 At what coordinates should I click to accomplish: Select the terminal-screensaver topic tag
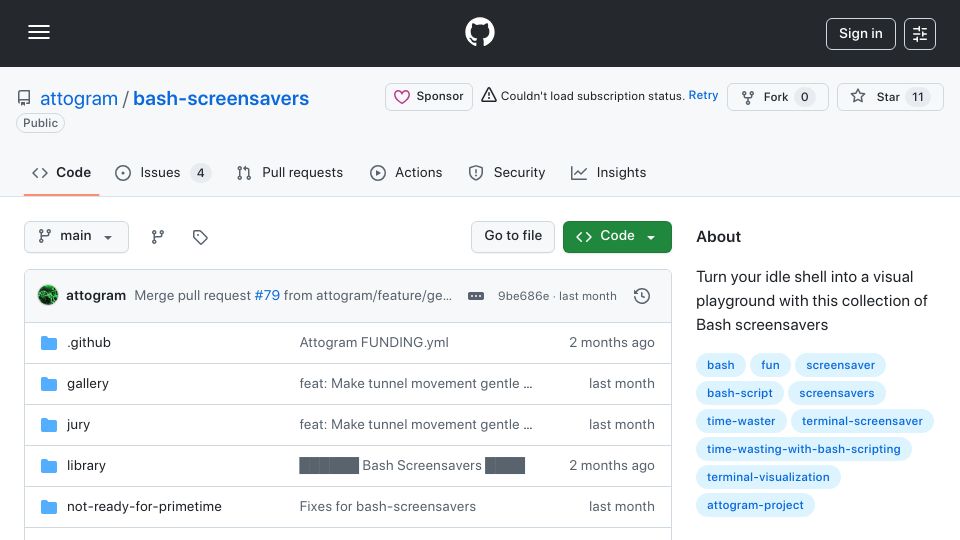pyautogui.click(x=862, y=421)
